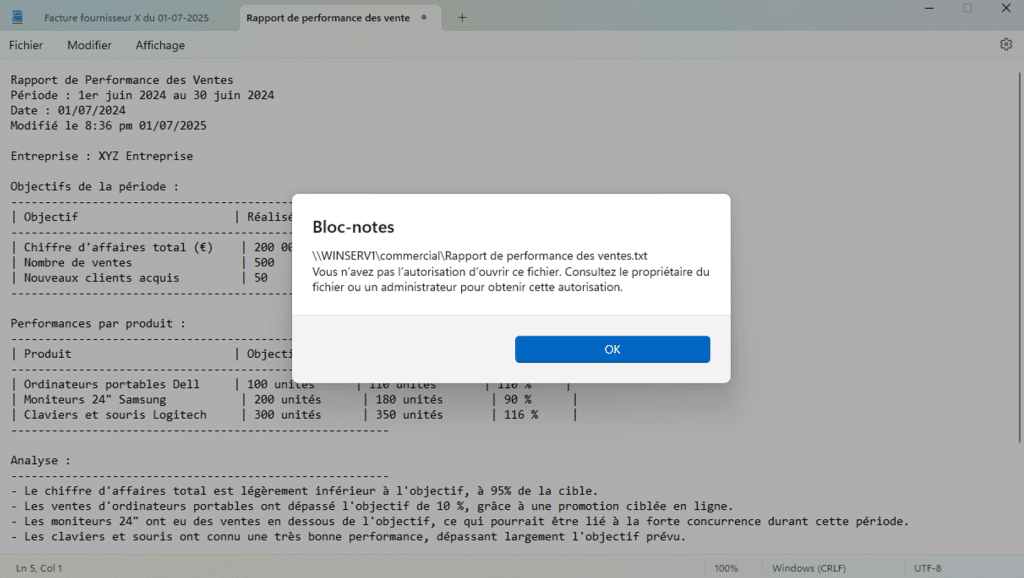Select the Rapport de performance des vente tab
The width and height of the screenshot is (1024, 578).
(x=327, y=18)
